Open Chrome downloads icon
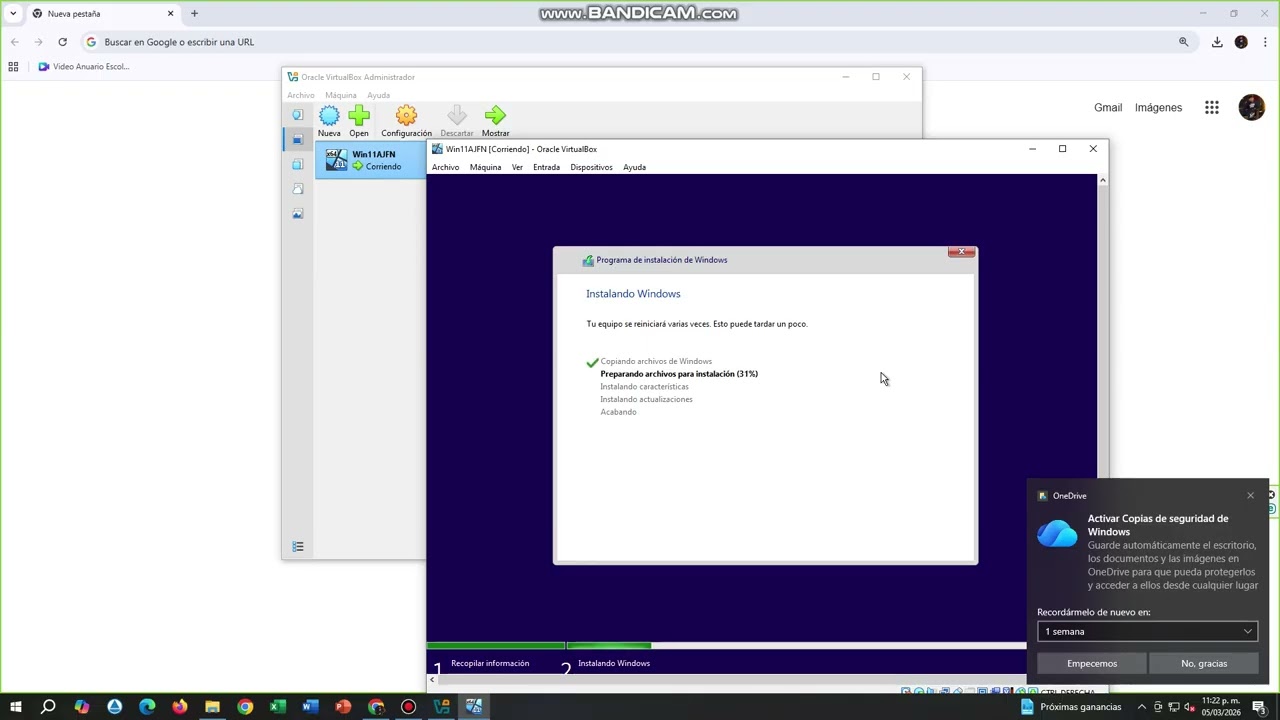 coord(1217,42)
